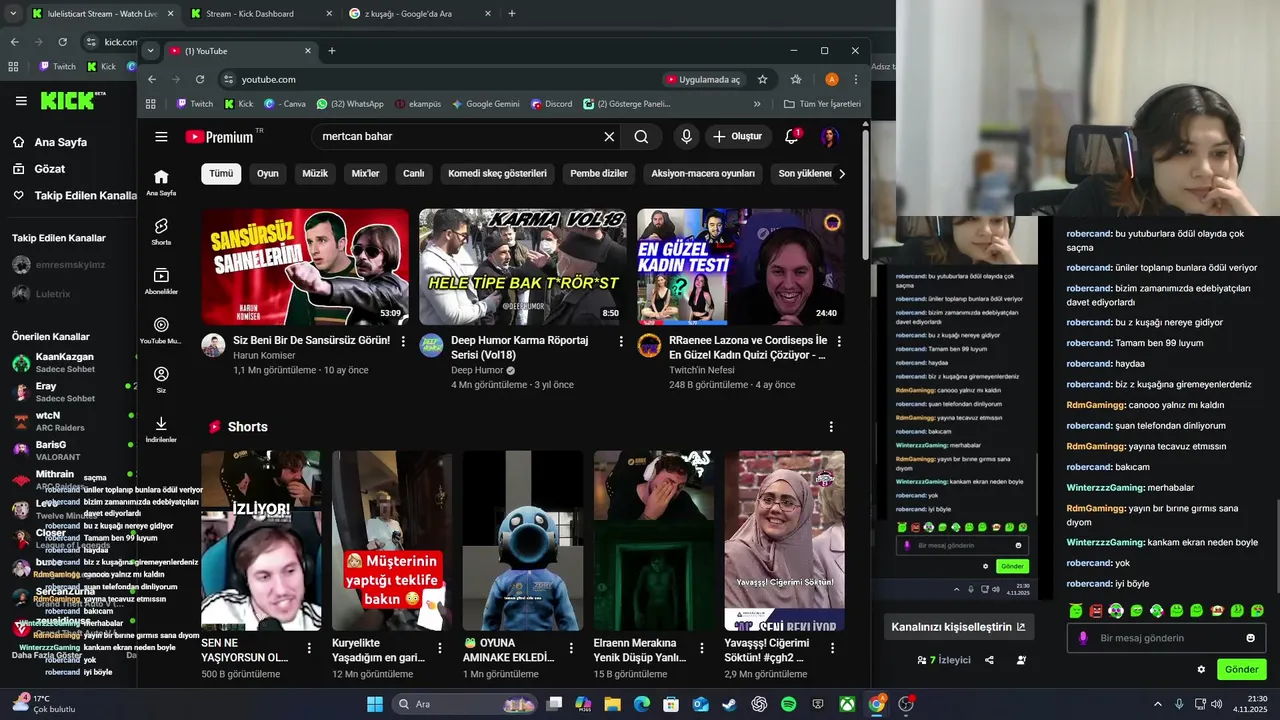
Task: Open Tüm Yer İşaretleri bookmarks folder
Action: coord(822,104)
